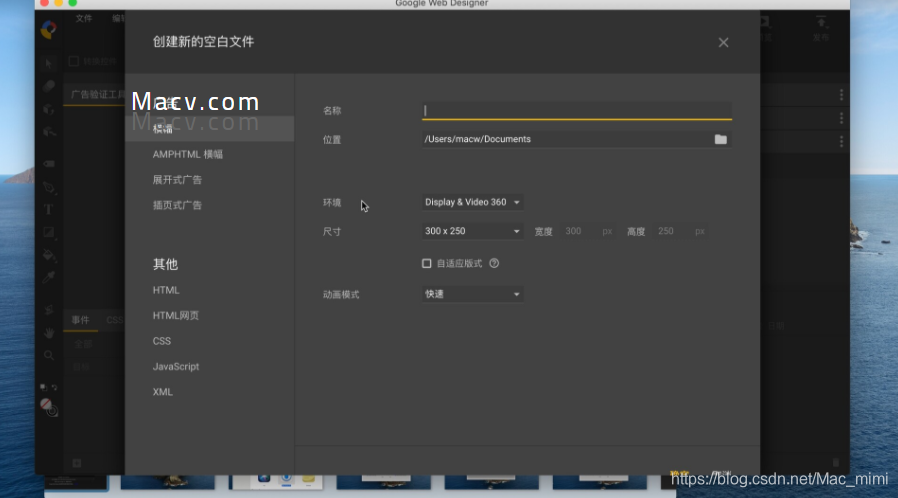Click the fill color no-fill swatch

(x=46, y=404)
